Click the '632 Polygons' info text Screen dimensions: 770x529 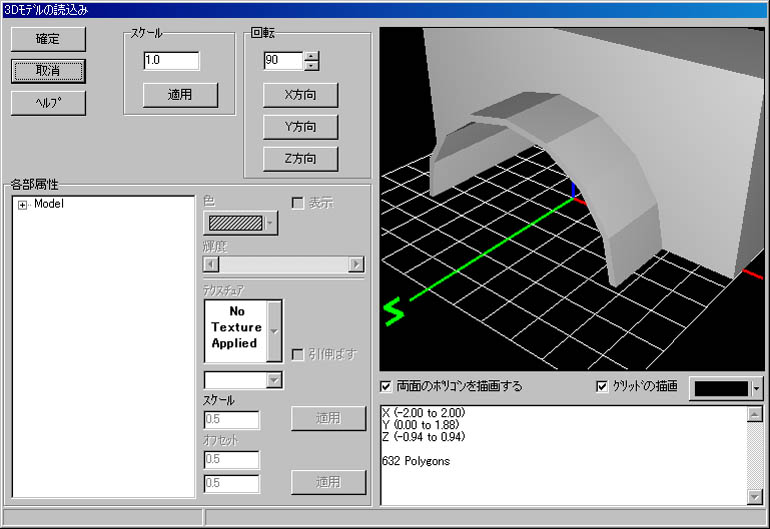[416, 461]
